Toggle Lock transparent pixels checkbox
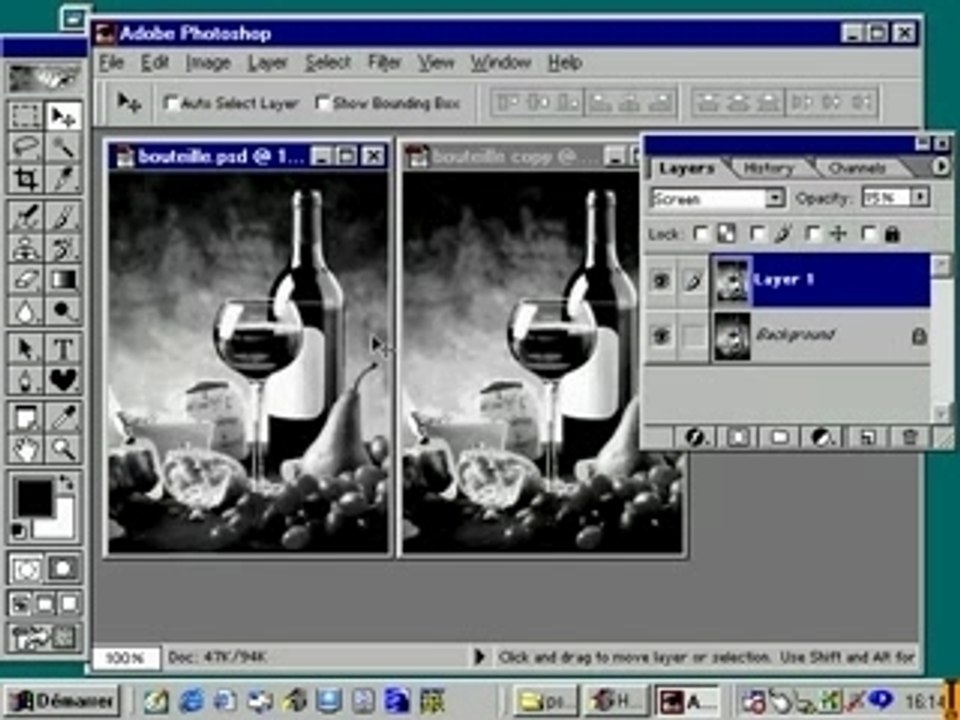The width and height of the screenshot is (960, 720). coord(700,233)
